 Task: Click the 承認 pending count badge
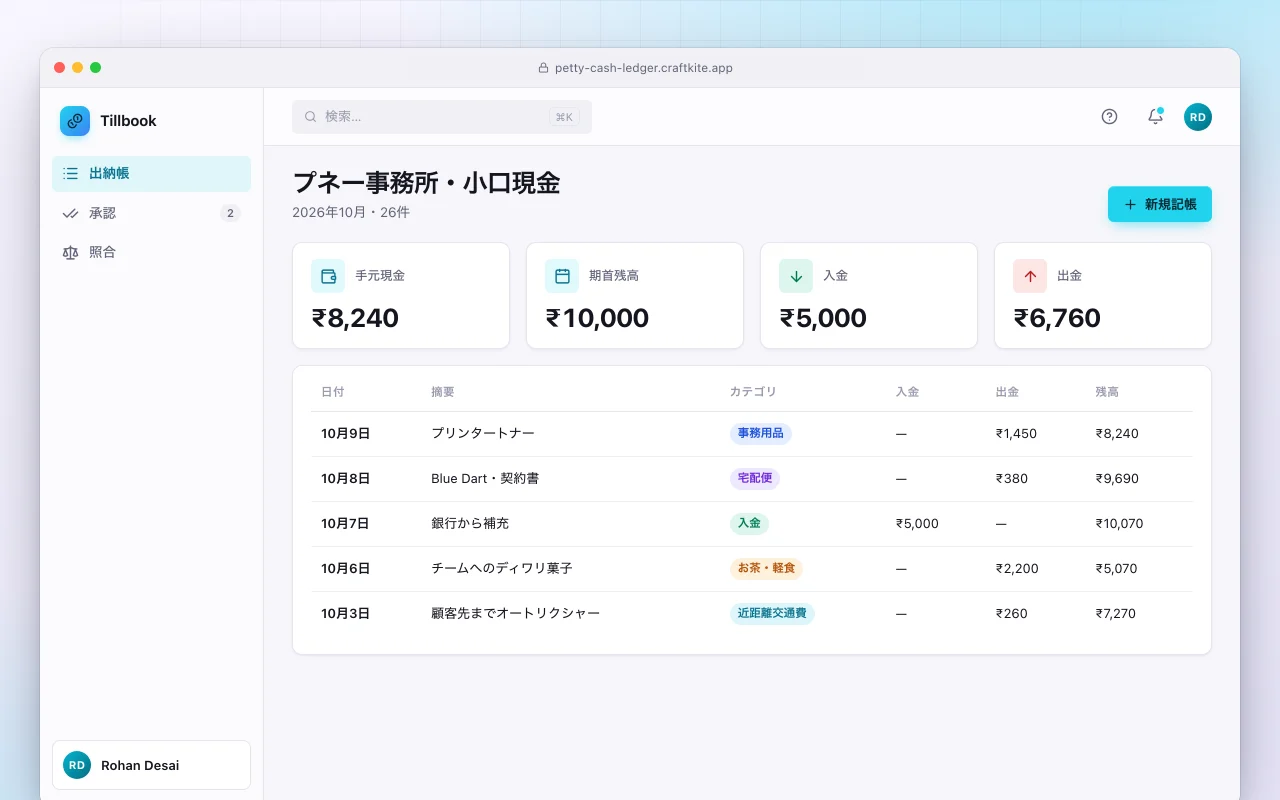click(230, 213)
